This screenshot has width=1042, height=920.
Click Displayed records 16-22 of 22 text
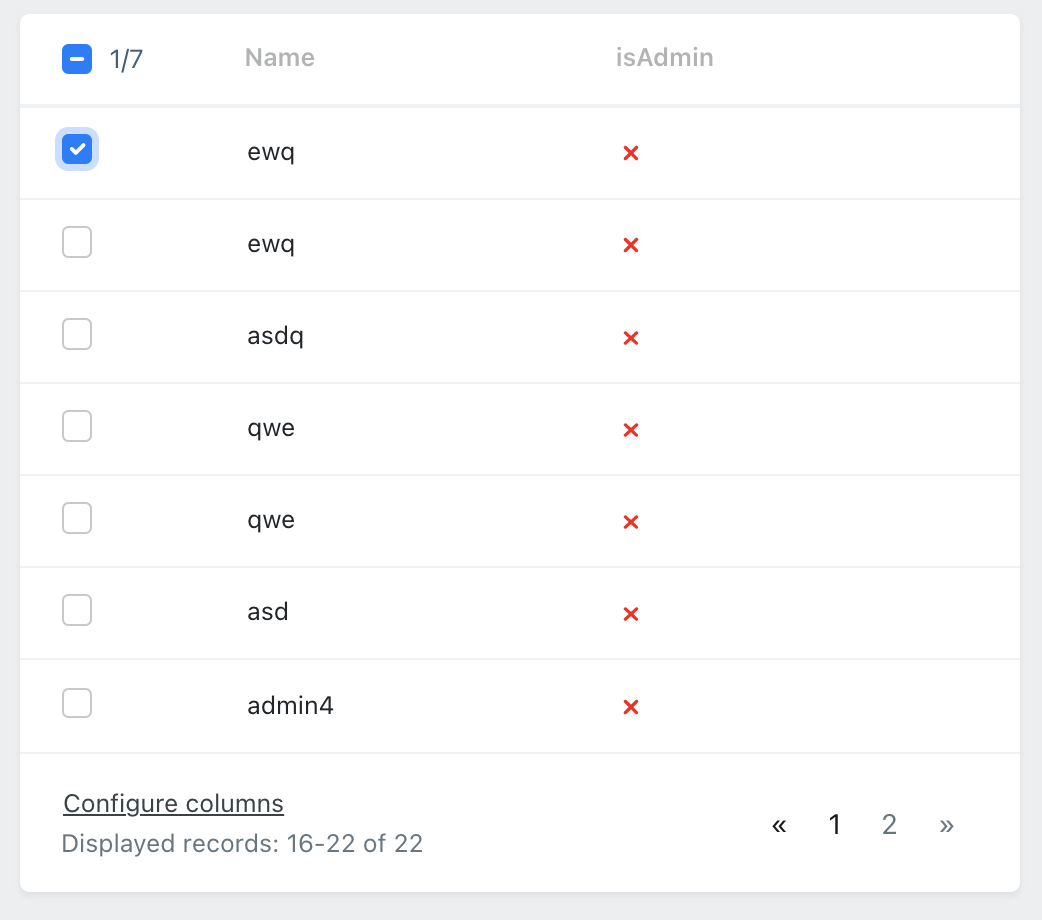pyautogui.click(x=242, y=844)
